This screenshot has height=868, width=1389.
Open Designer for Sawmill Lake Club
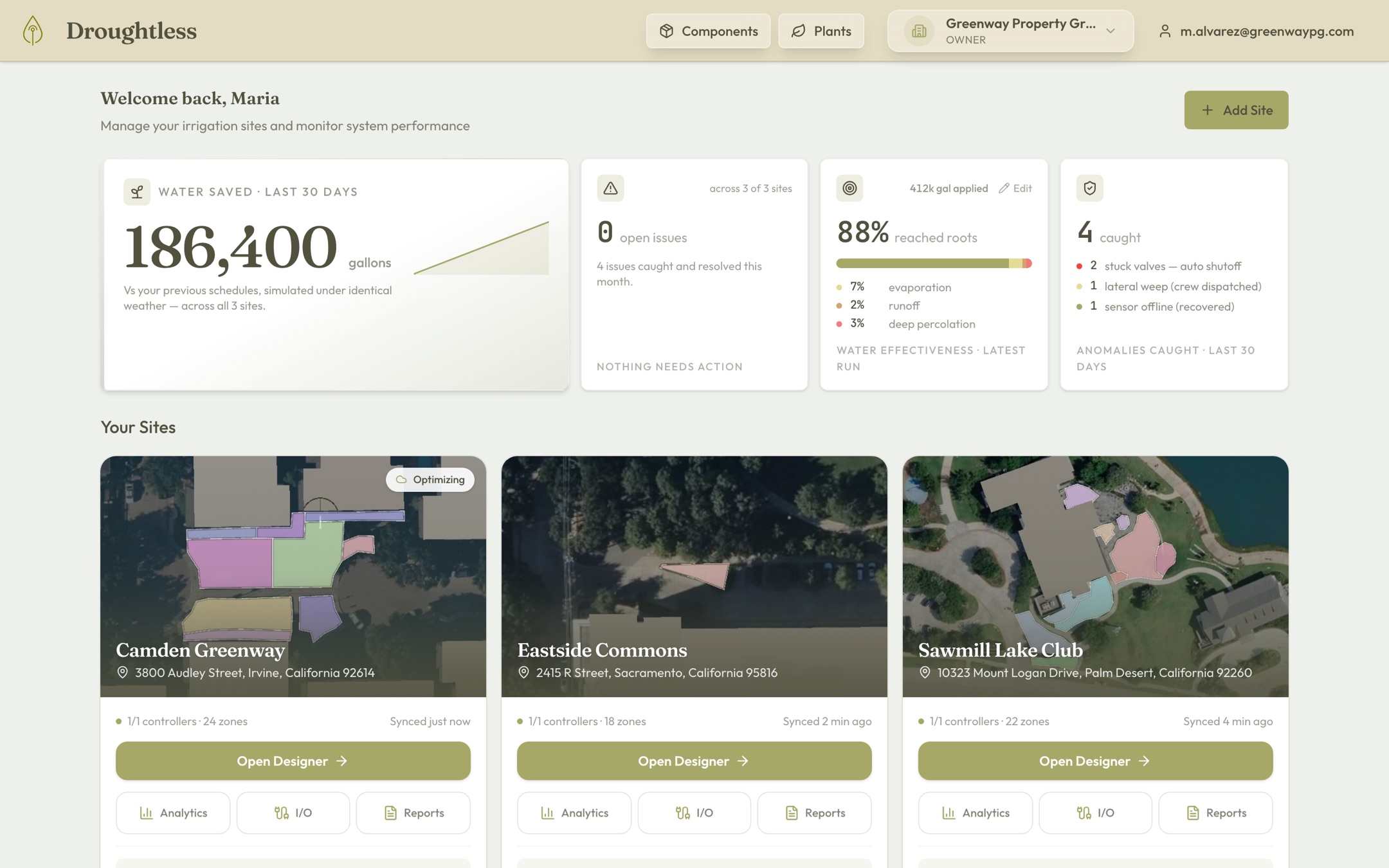[1096, 761]
